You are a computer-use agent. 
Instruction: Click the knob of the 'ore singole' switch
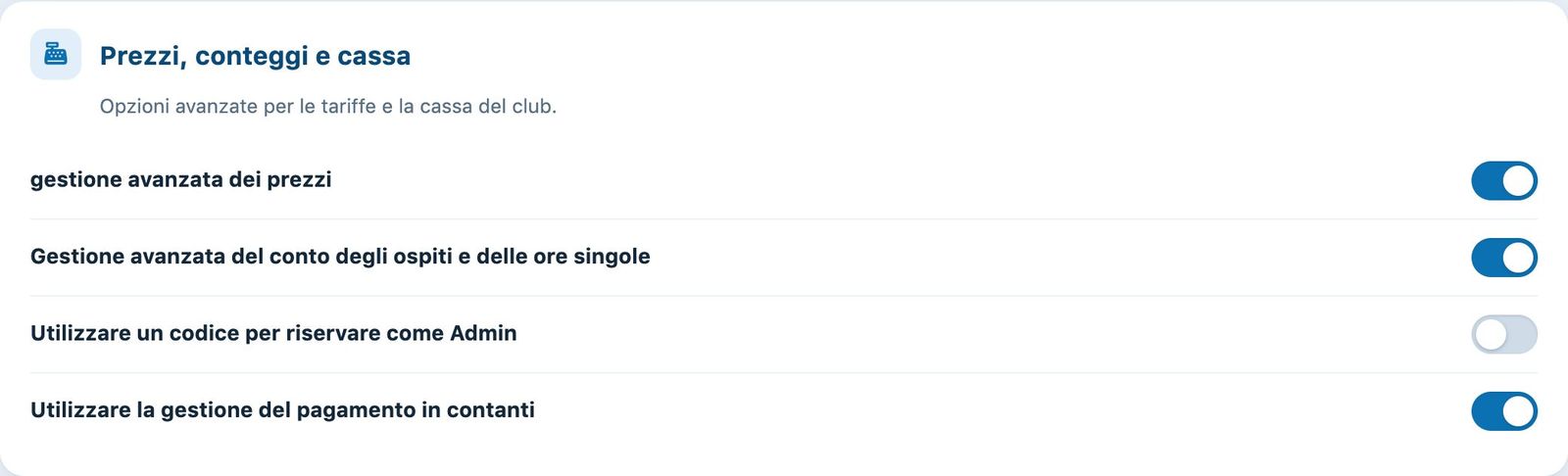(1518, 258)
